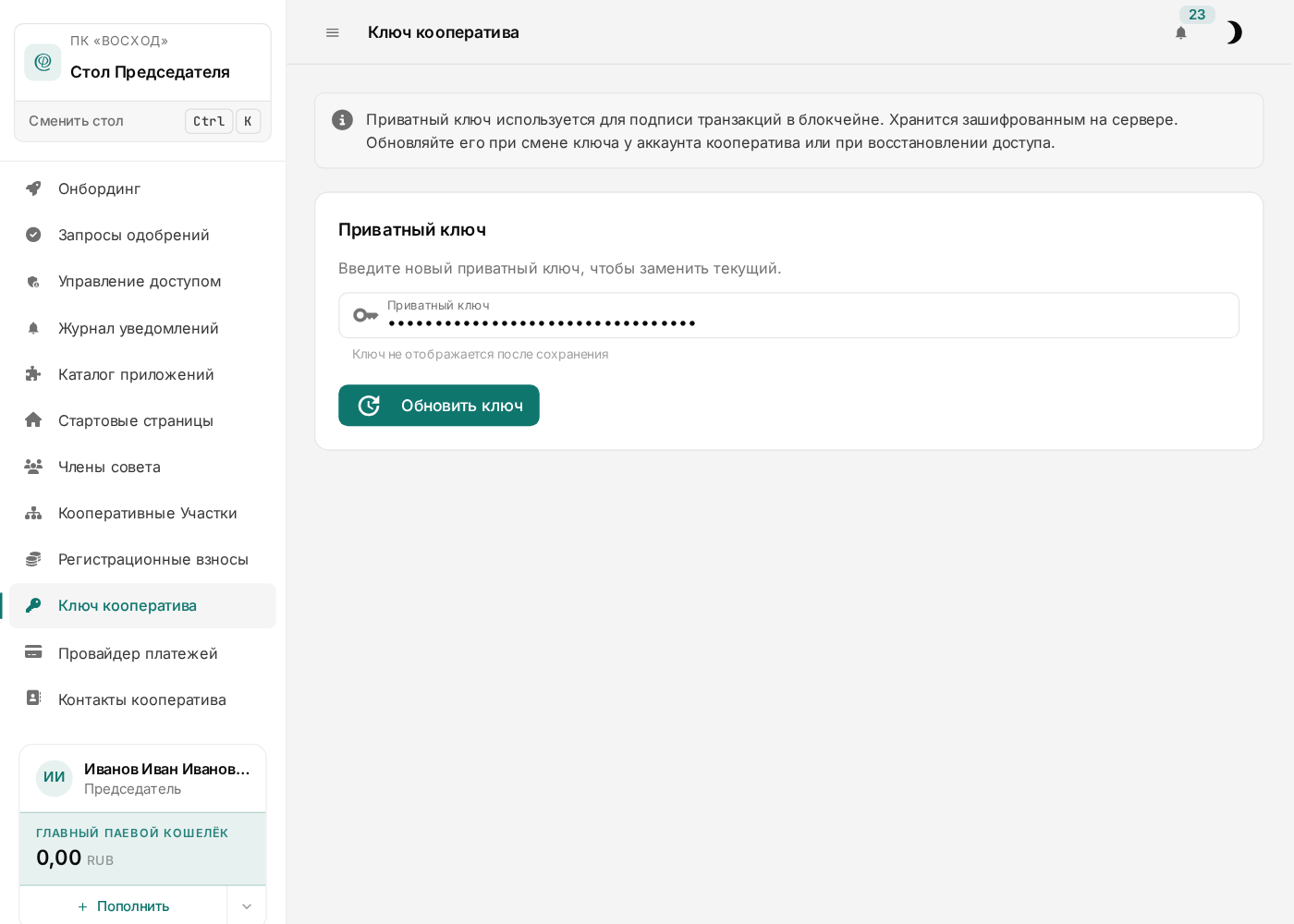Click the rocket icon beside Онбординг
This screenshot has width=1294, height=924.
point(33,188)
